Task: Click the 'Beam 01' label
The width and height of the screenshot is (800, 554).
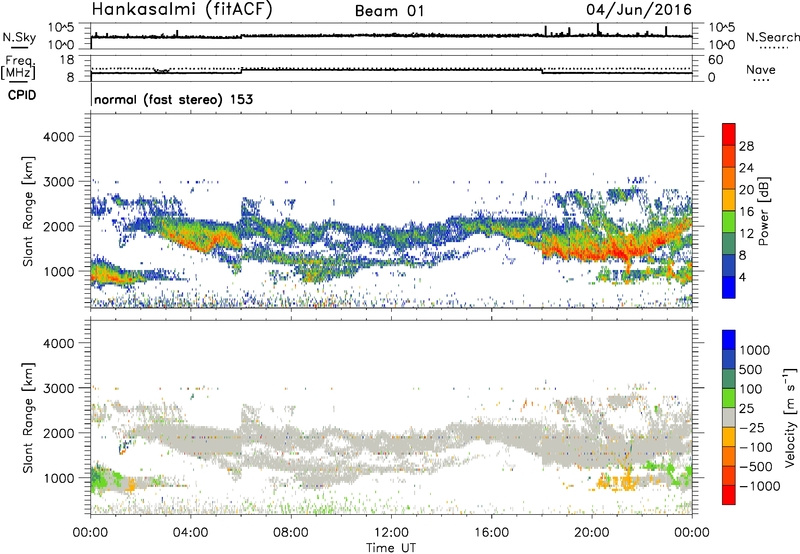Action: (389, 11)
